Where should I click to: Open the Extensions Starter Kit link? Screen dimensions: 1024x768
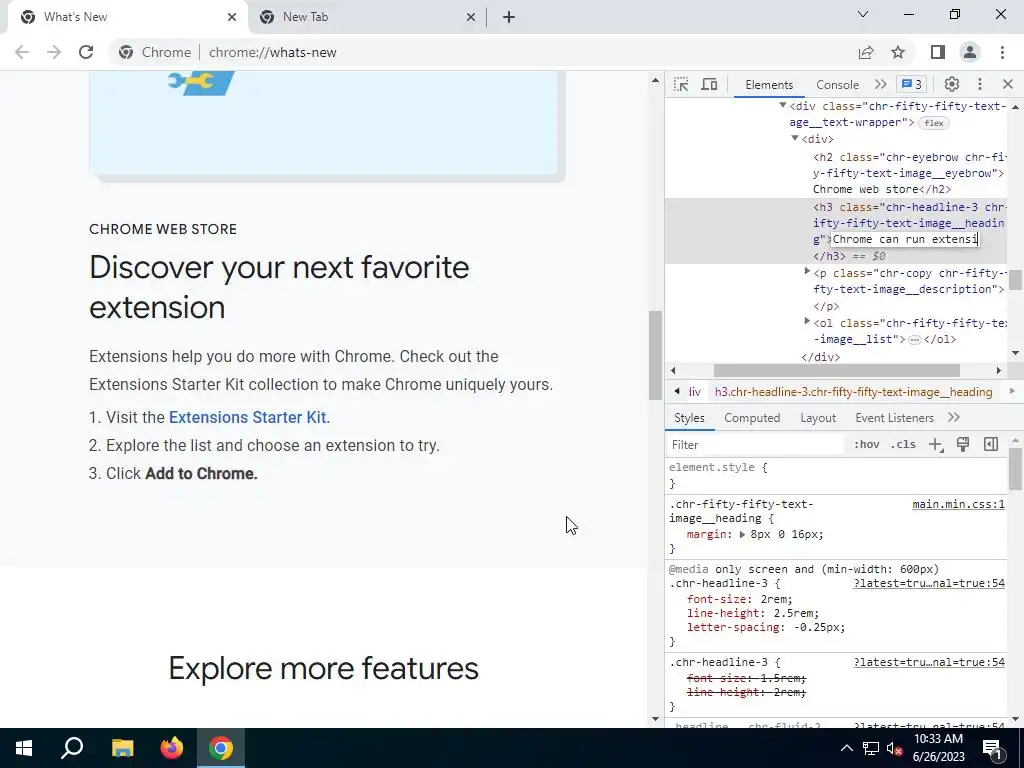click(x=248, y=417)
